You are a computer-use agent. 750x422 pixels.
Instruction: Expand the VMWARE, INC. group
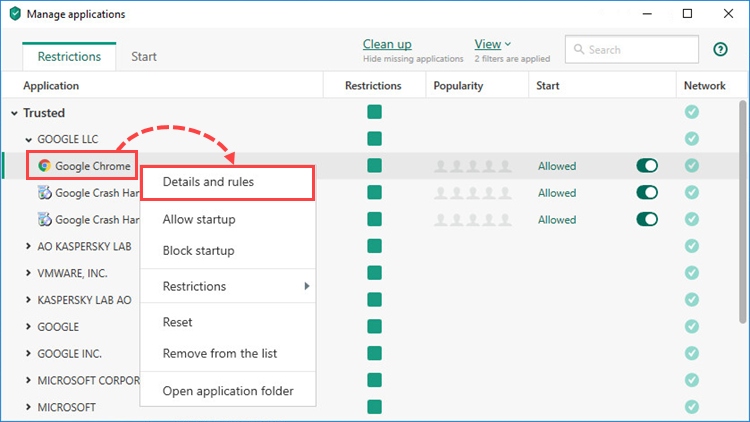coord(28,273)
